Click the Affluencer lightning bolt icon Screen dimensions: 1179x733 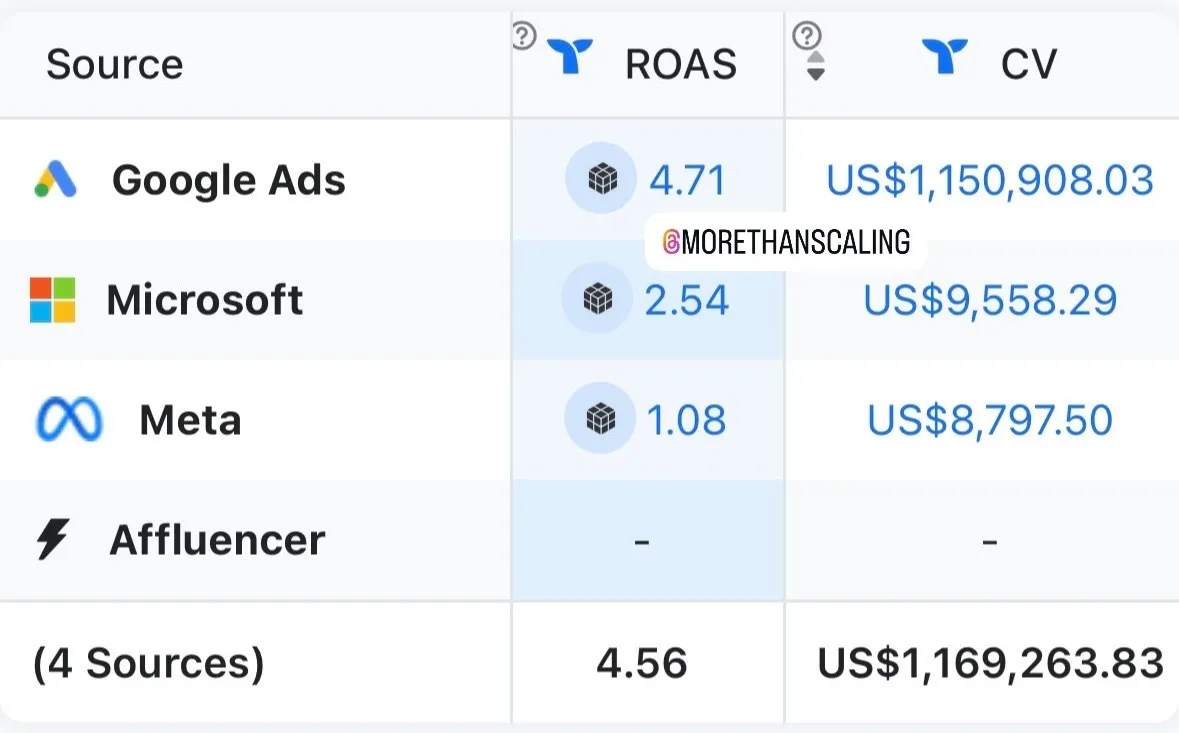53,539
